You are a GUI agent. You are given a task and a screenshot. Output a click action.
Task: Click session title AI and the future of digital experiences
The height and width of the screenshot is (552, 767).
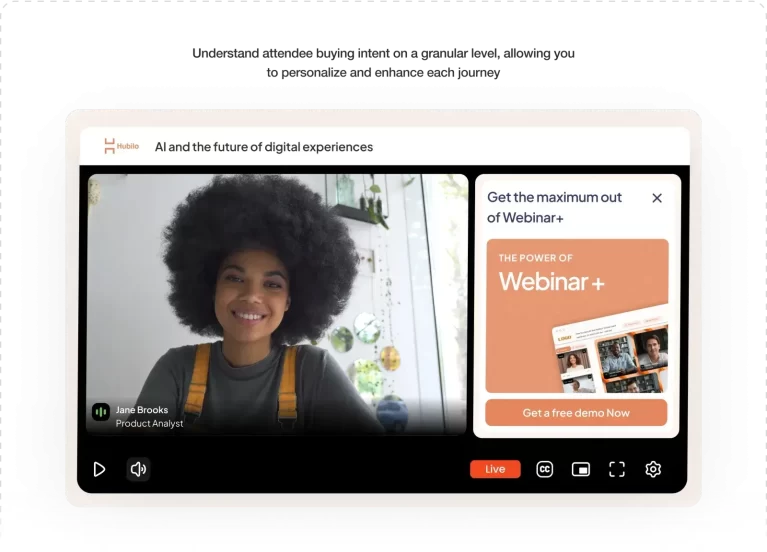tap(264, 147)
